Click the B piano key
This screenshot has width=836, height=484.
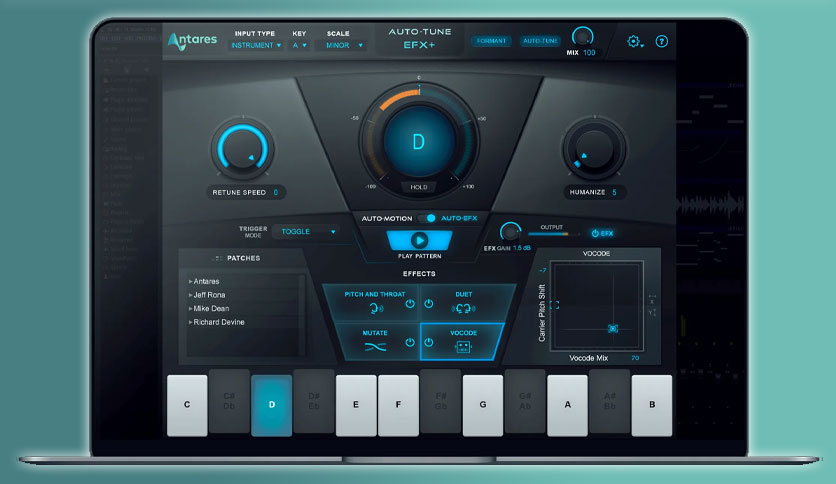click(652, 405)
